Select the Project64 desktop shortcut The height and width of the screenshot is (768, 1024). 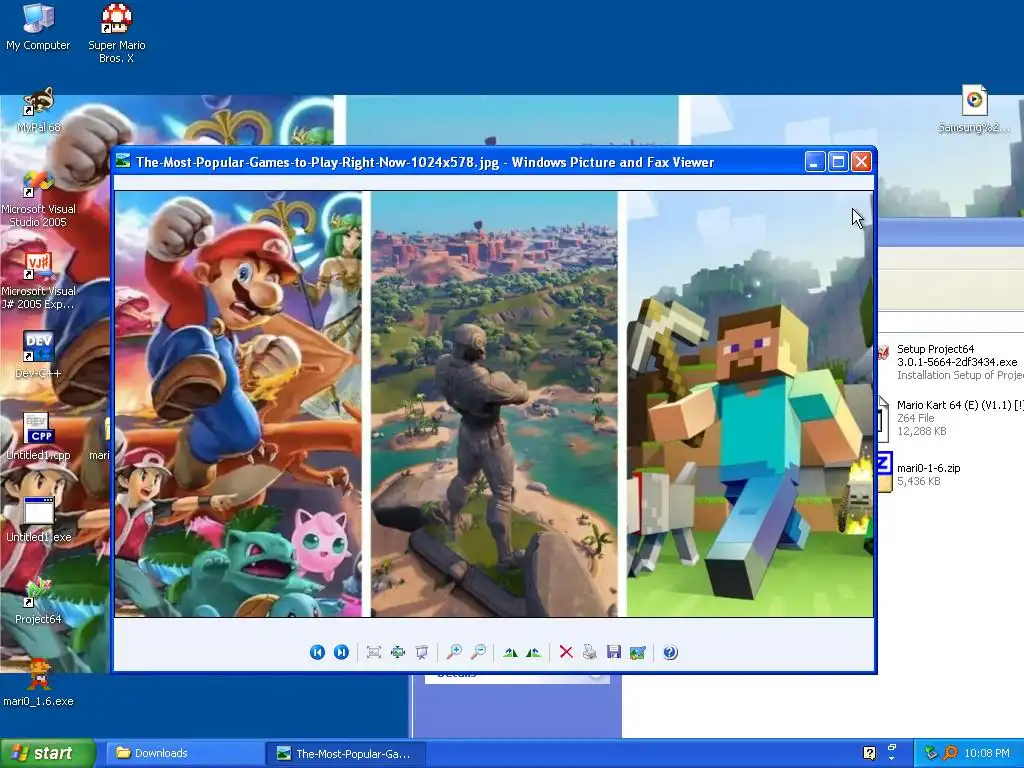click(38, 601)
